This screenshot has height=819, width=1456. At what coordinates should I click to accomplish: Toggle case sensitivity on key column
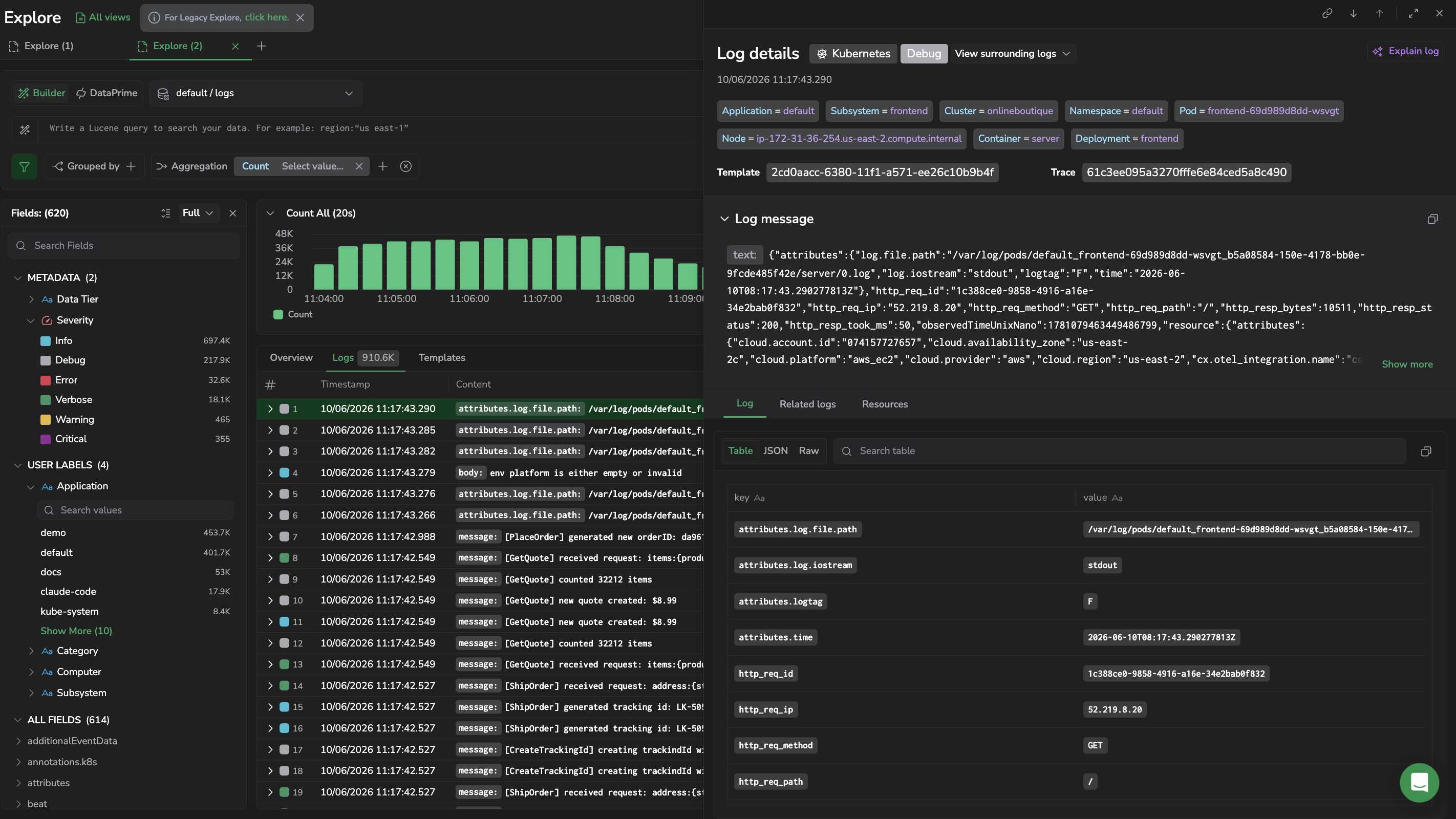pos(759,498)
